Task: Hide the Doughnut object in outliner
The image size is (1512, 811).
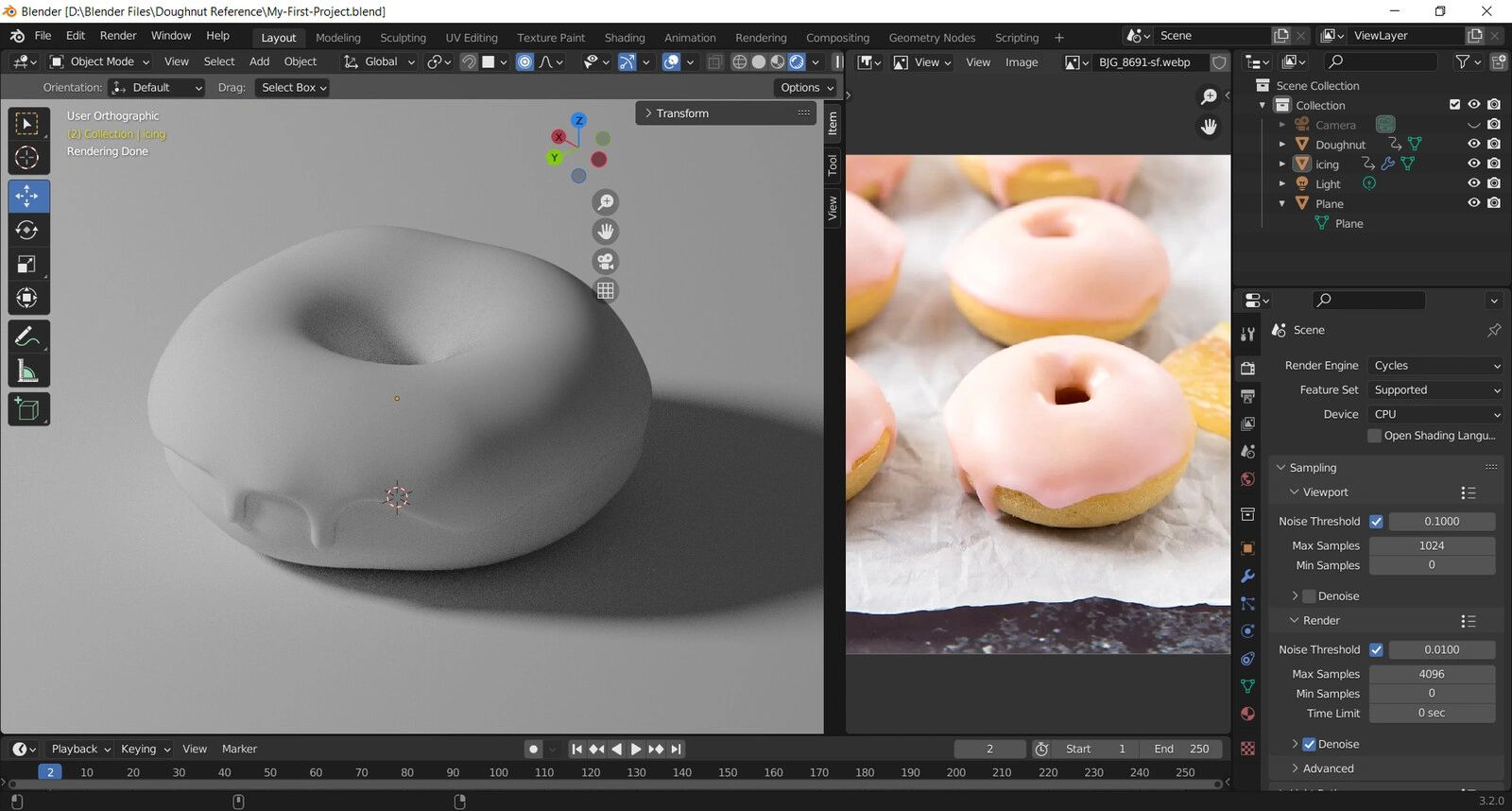Action: [x=1473, y=145]
